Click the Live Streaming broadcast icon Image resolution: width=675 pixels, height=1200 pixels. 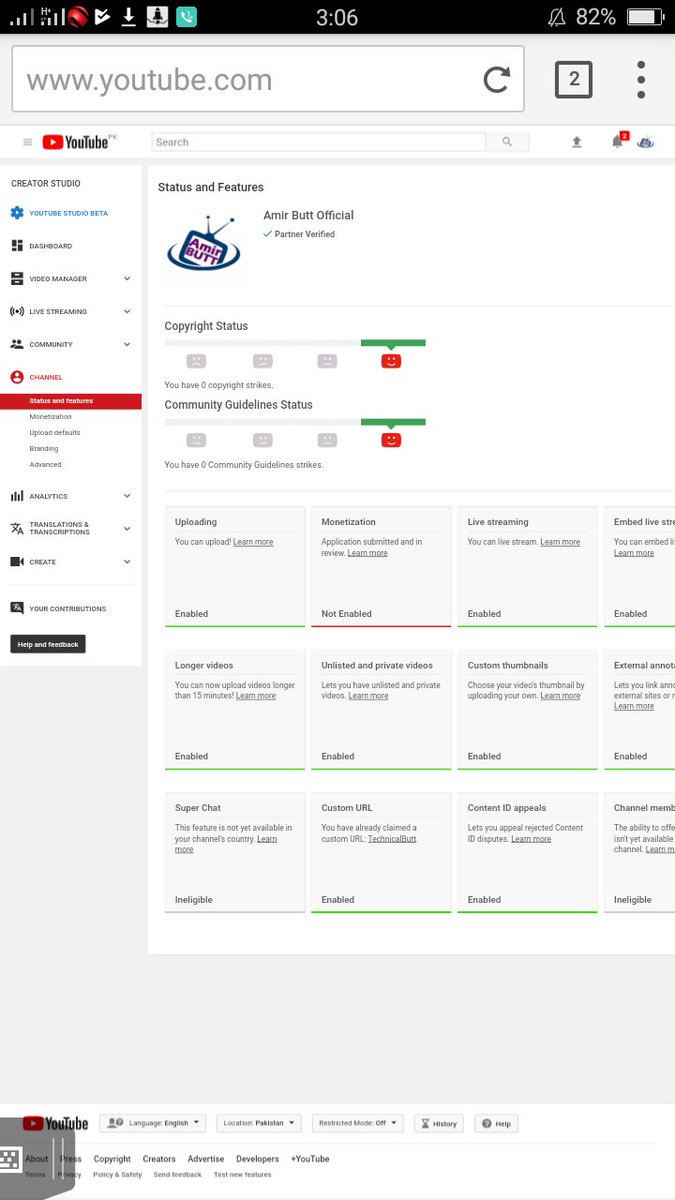coord(17,311)
